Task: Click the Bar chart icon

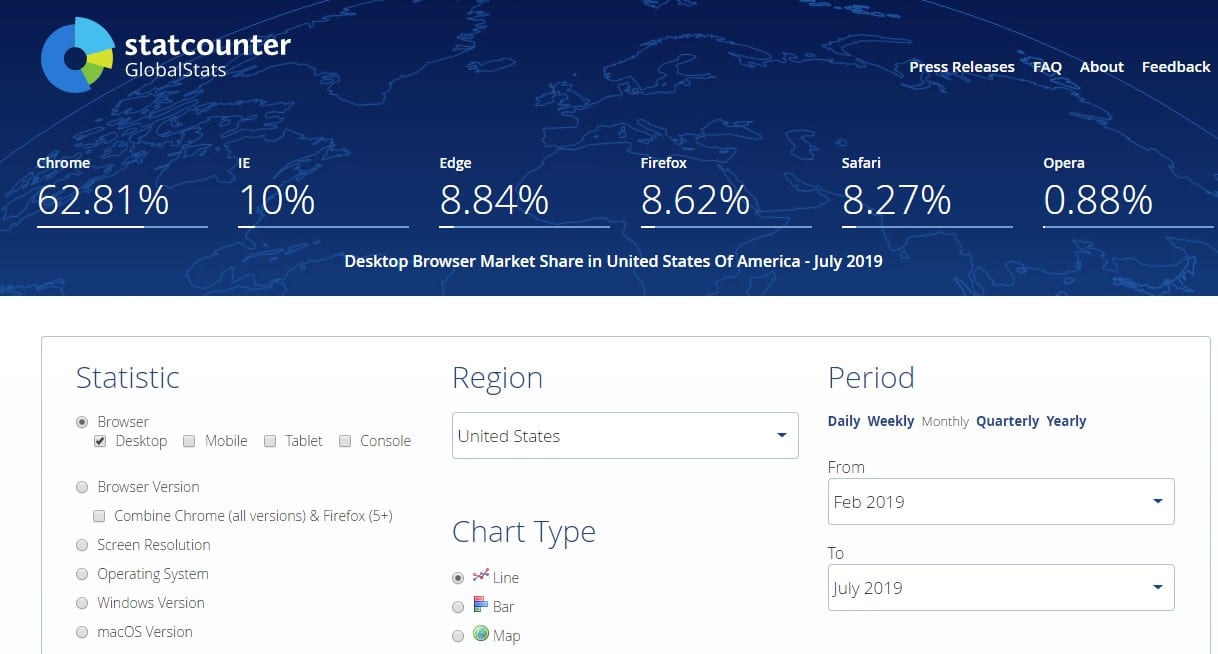Action: coord(480,604)
